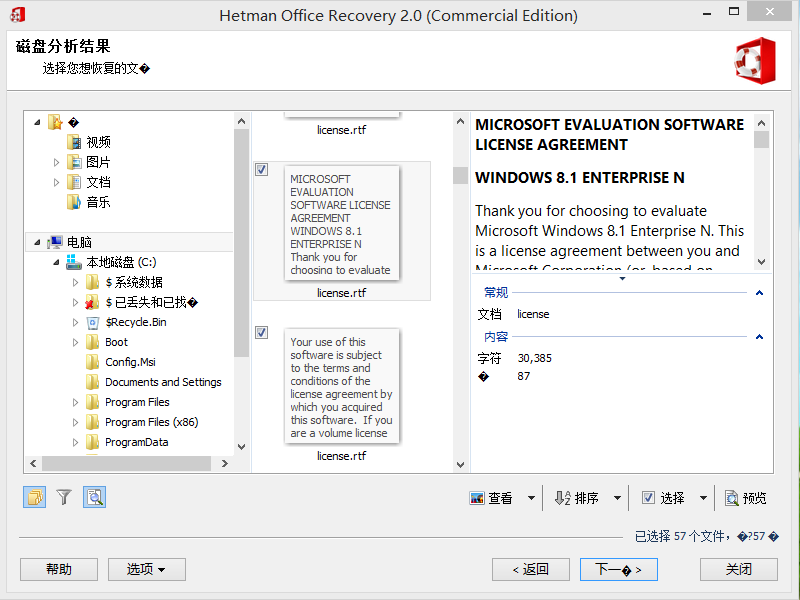Expand the Program Files node
Screen dimensions: 800x600
point(76,402)
